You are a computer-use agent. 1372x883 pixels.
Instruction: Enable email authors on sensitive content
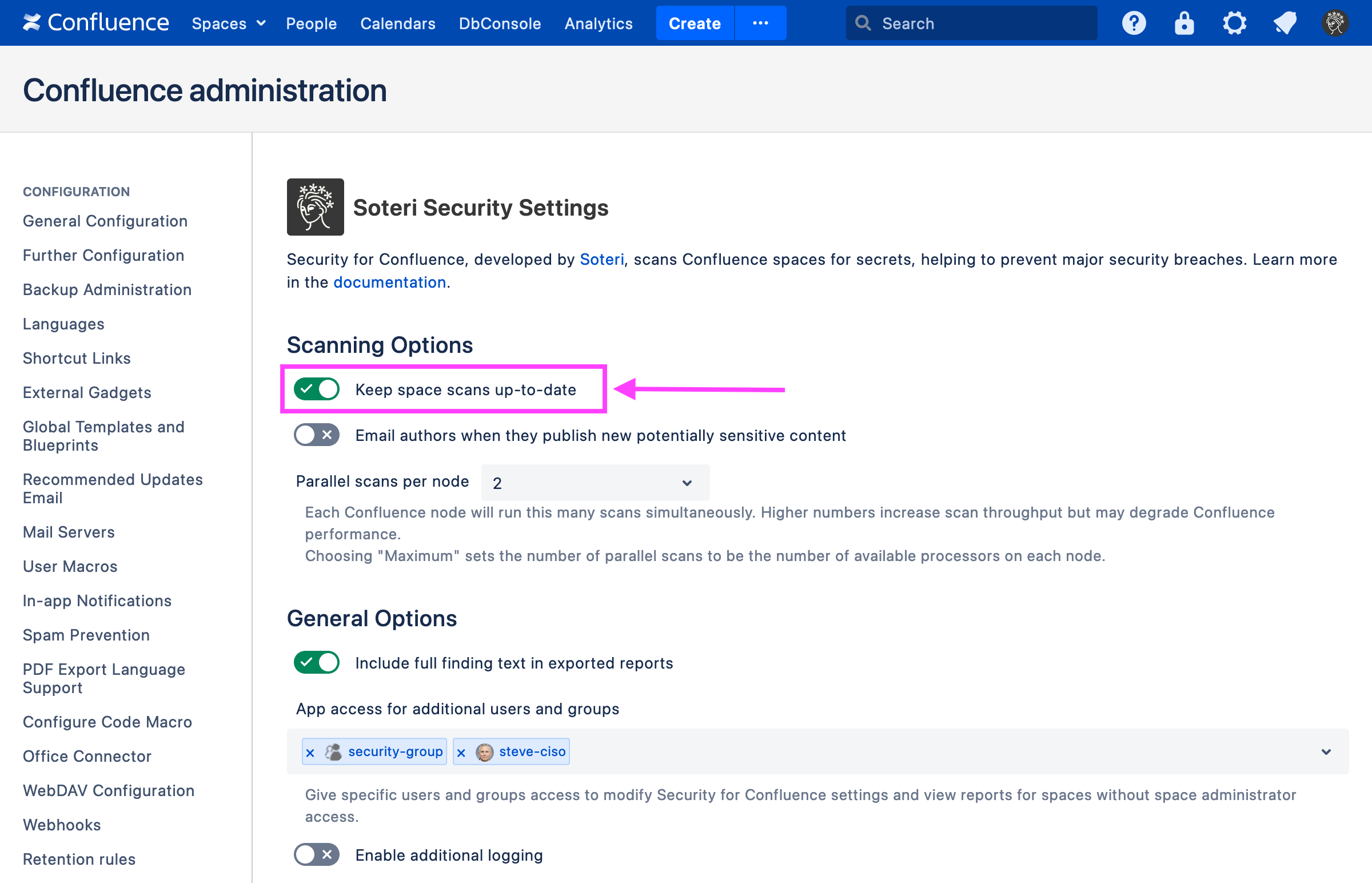(316, 435)
